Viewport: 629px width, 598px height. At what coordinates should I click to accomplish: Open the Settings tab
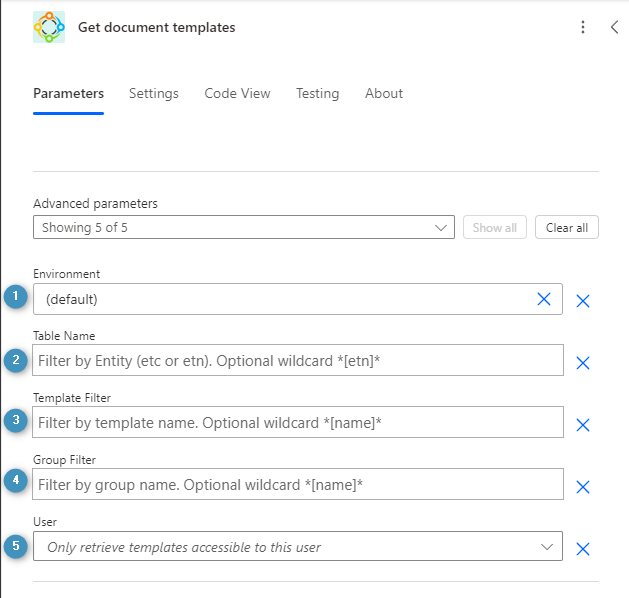(x=154, y=93)
